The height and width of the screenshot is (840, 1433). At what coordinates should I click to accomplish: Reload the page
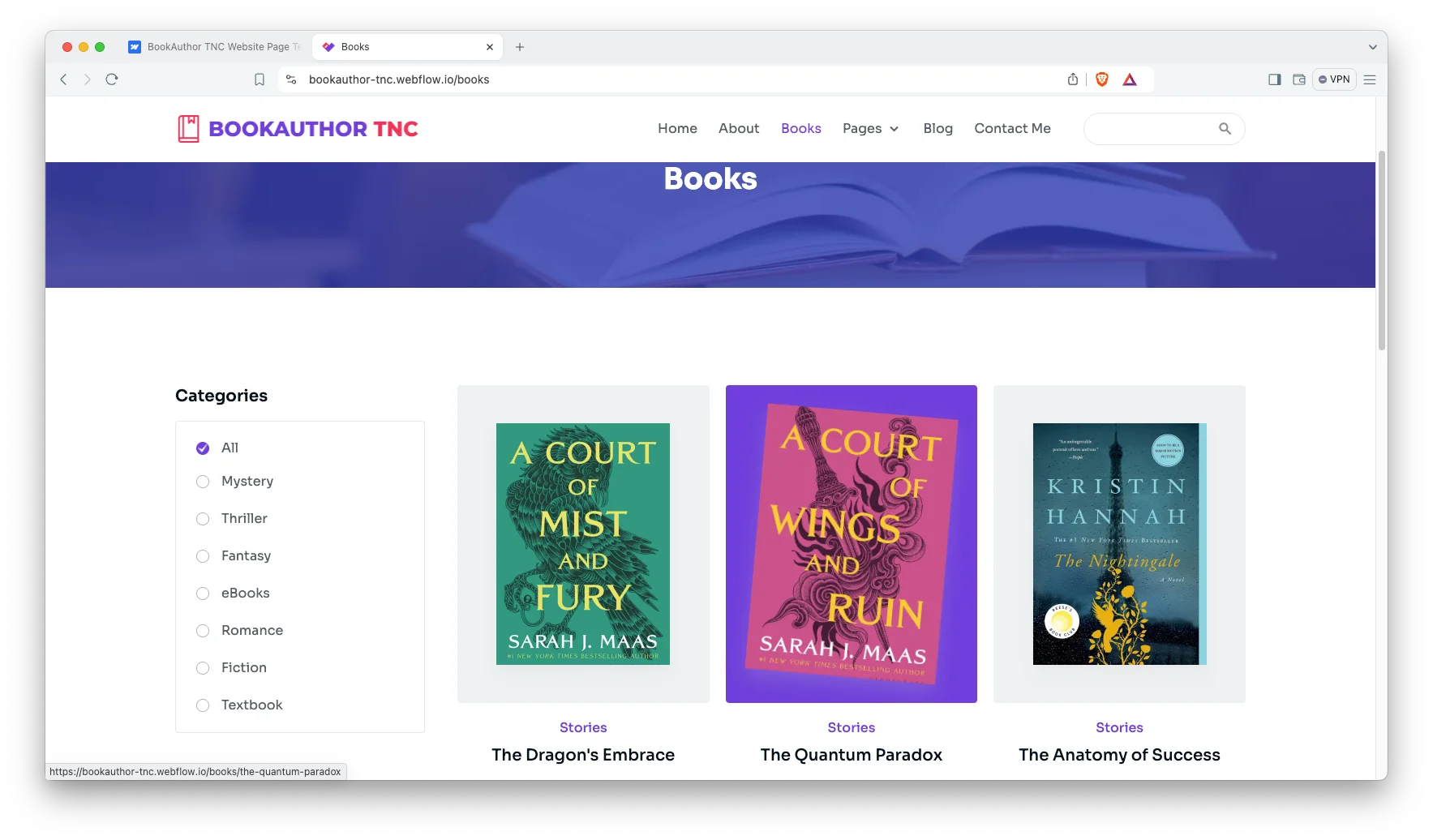(112, 79)
